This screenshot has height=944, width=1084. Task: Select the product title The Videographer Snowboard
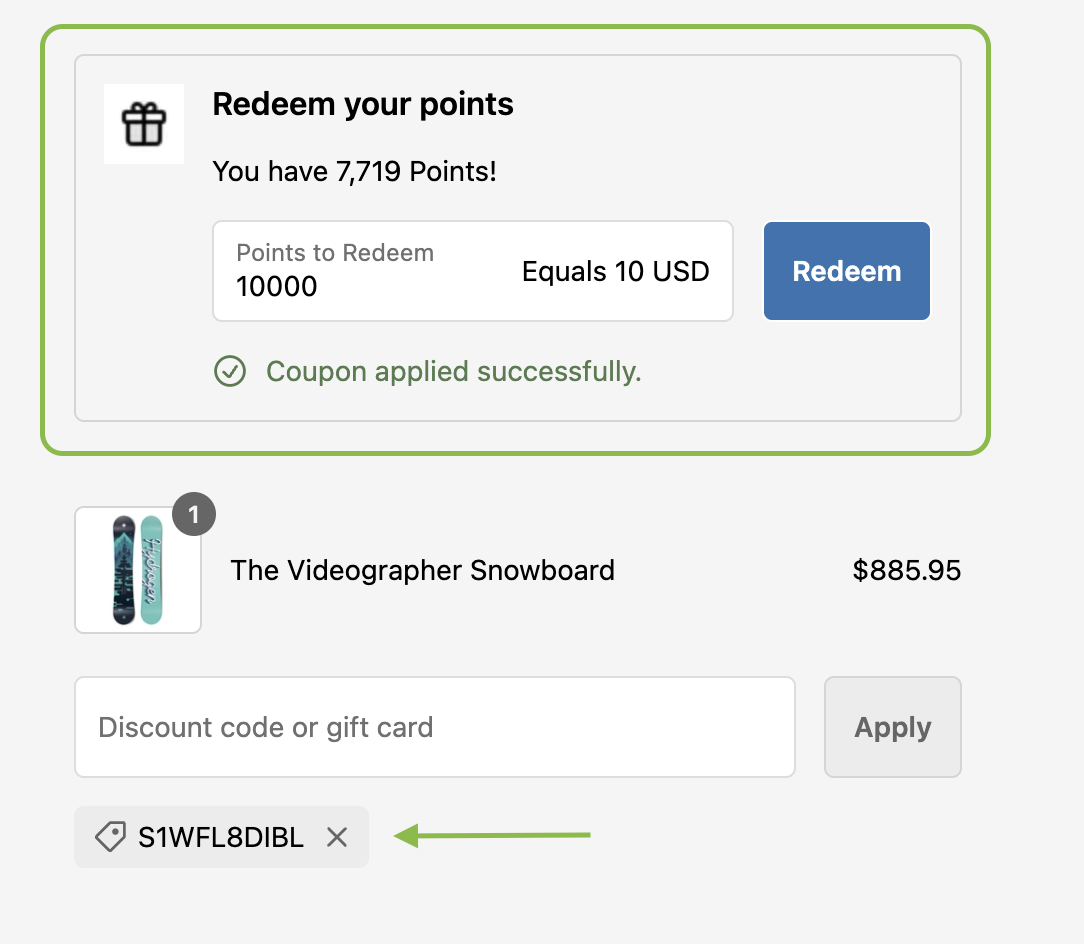(422, 570)
